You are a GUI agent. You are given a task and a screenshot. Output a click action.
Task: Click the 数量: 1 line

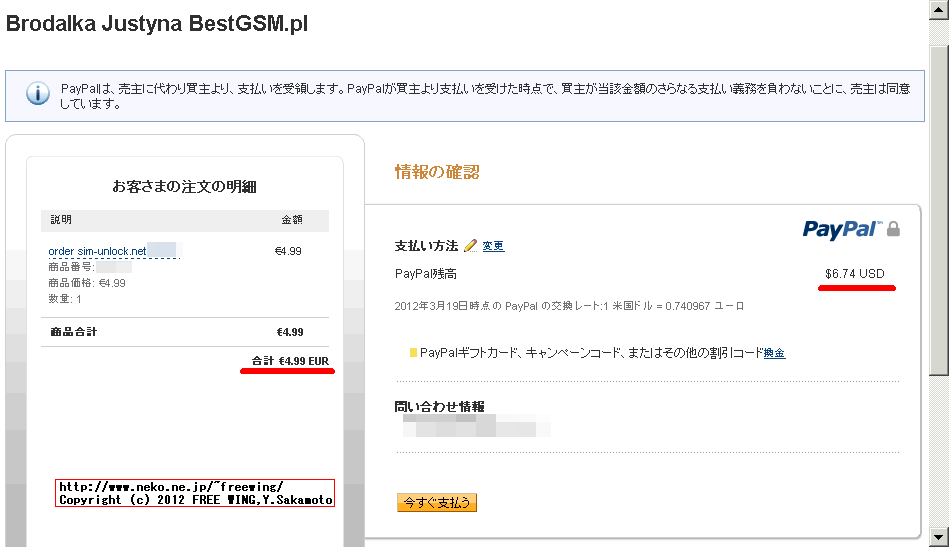[x=65, y=299]
